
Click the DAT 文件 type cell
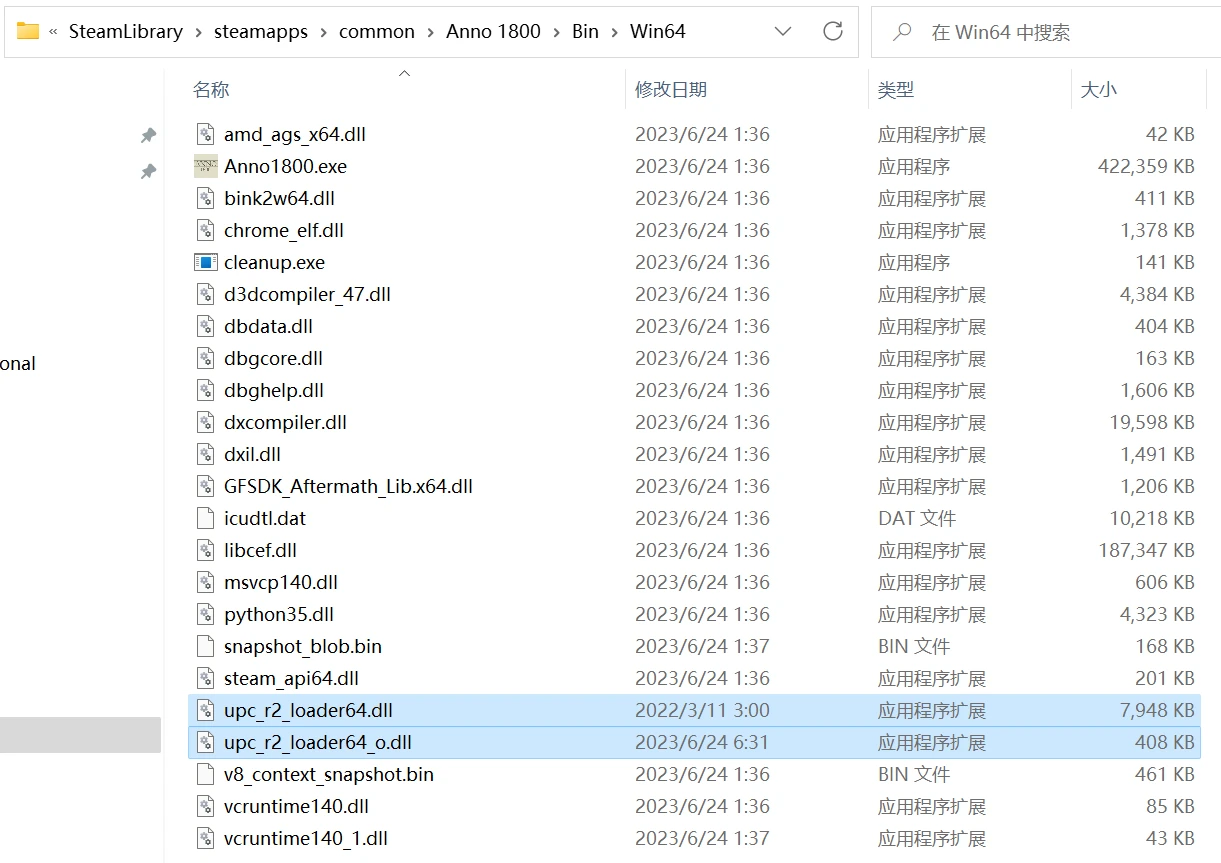917,519
